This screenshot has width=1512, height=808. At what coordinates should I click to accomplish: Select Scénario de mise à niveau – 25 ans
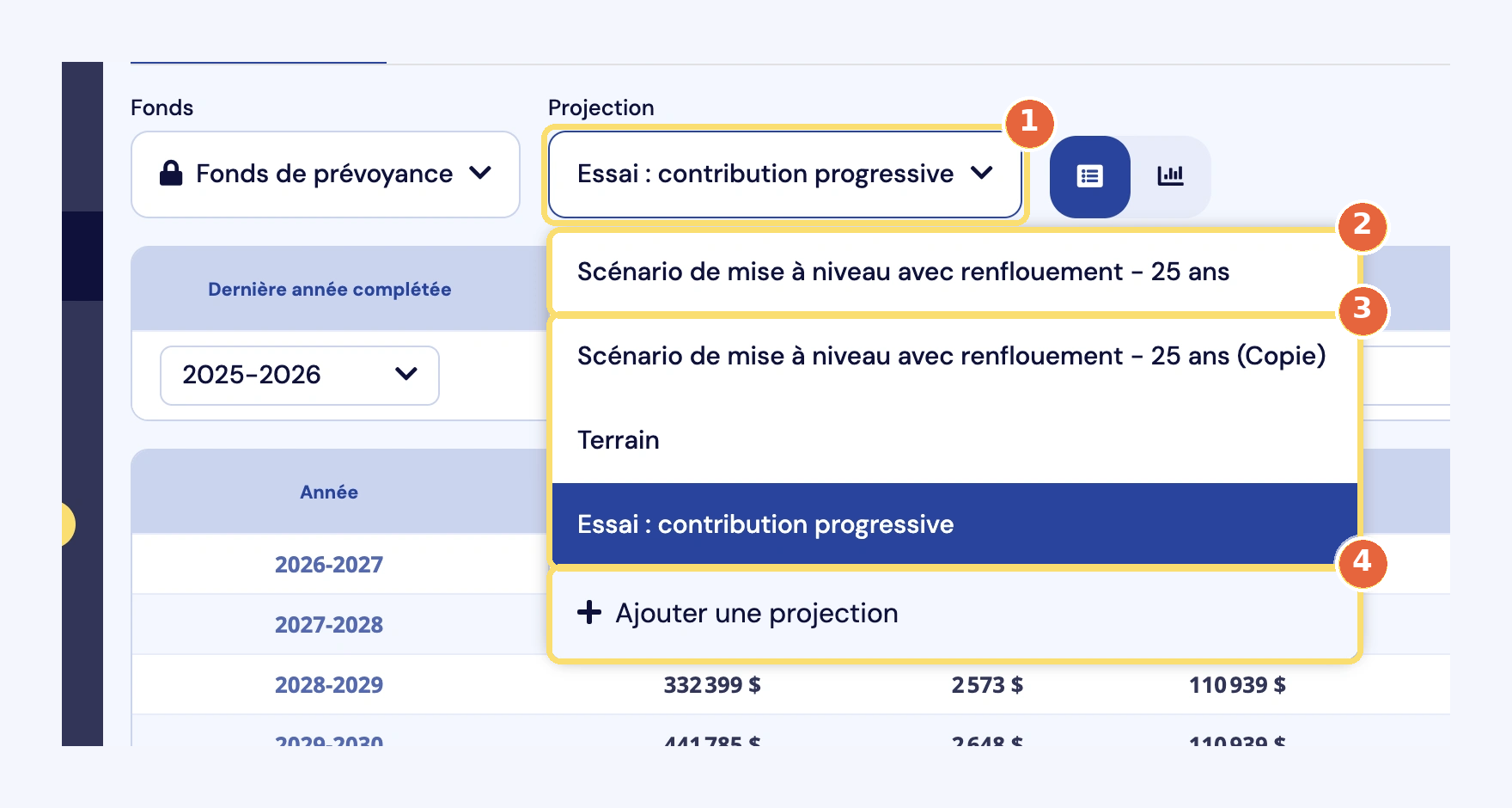pos(954,272)
